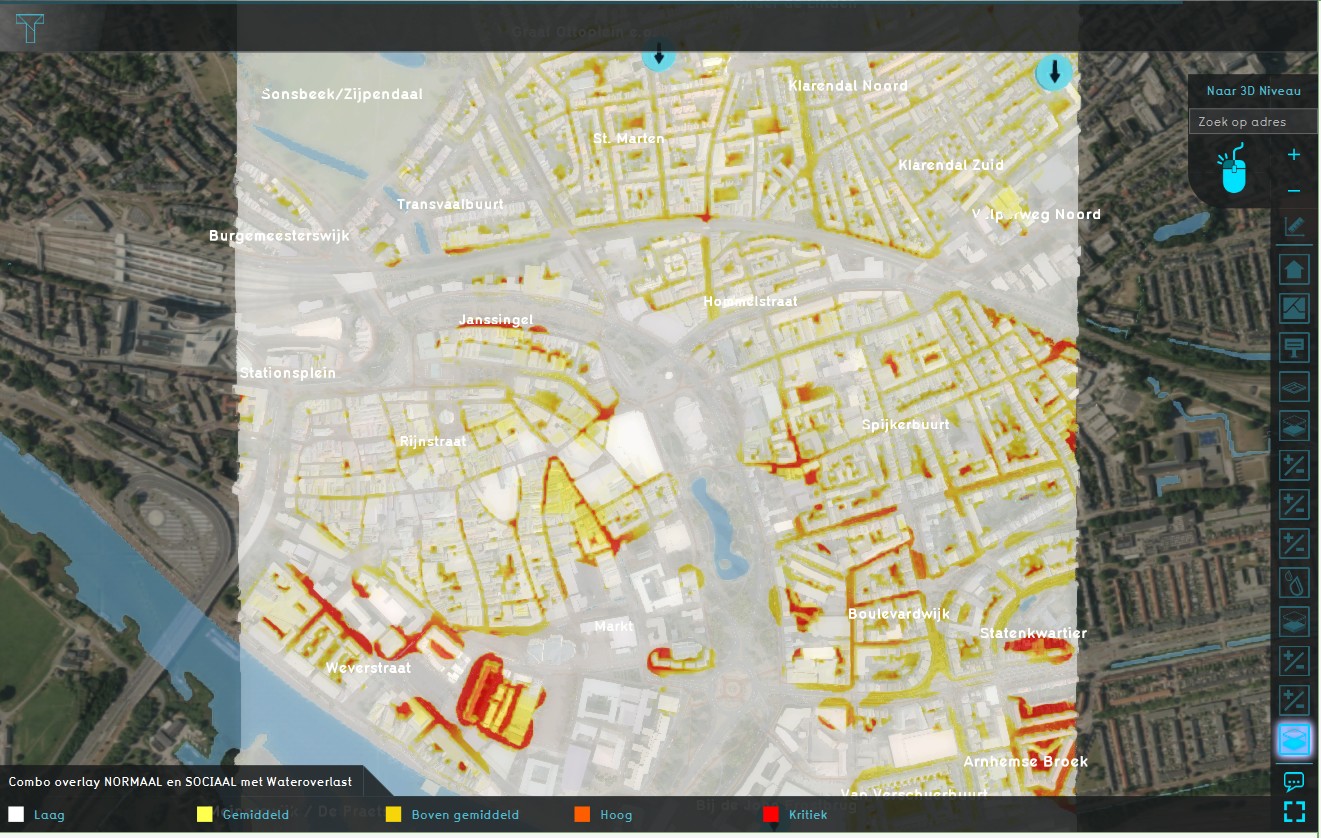Click the top-center down arrow marker
This screenshot has height=838, width=1321.
[x=658, y=54]
